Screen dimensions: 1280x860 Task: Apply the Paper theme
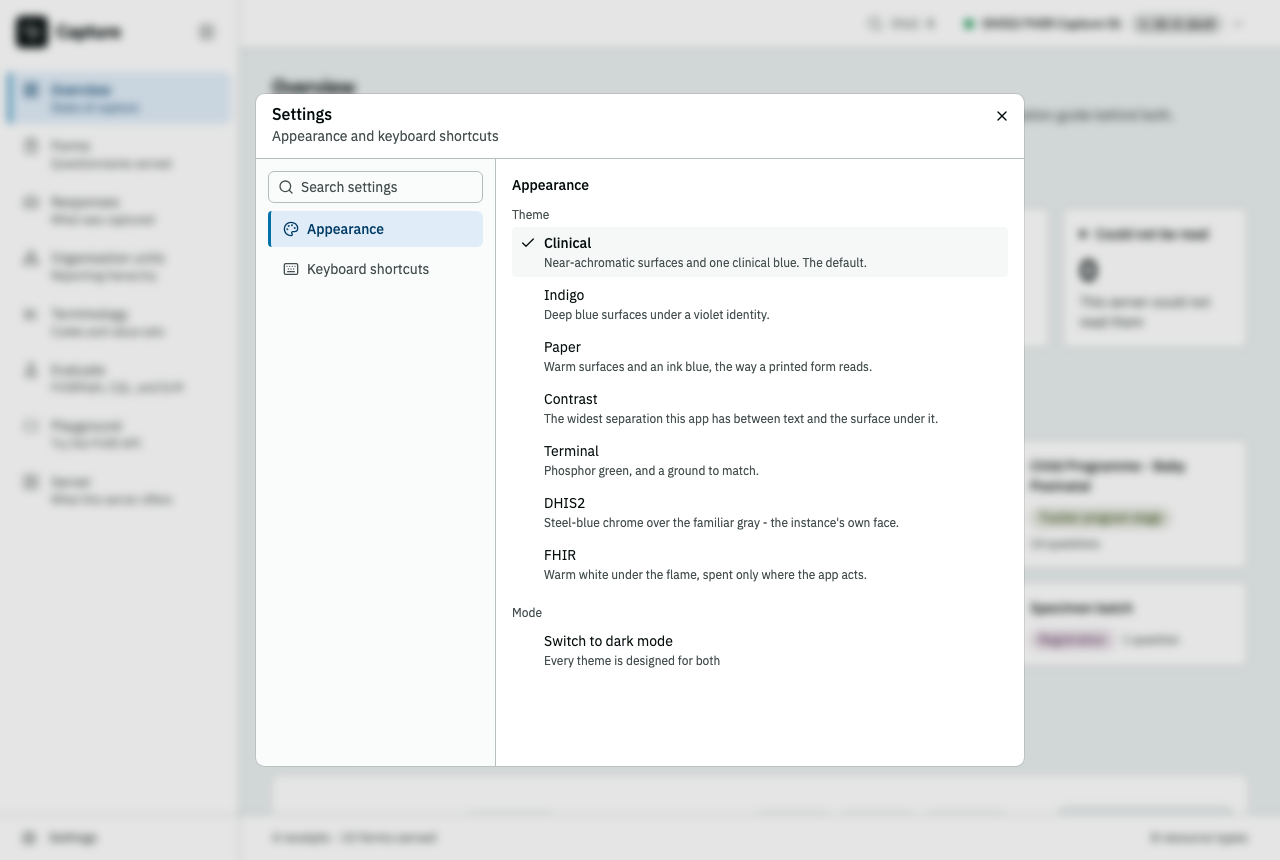(760, 356)
